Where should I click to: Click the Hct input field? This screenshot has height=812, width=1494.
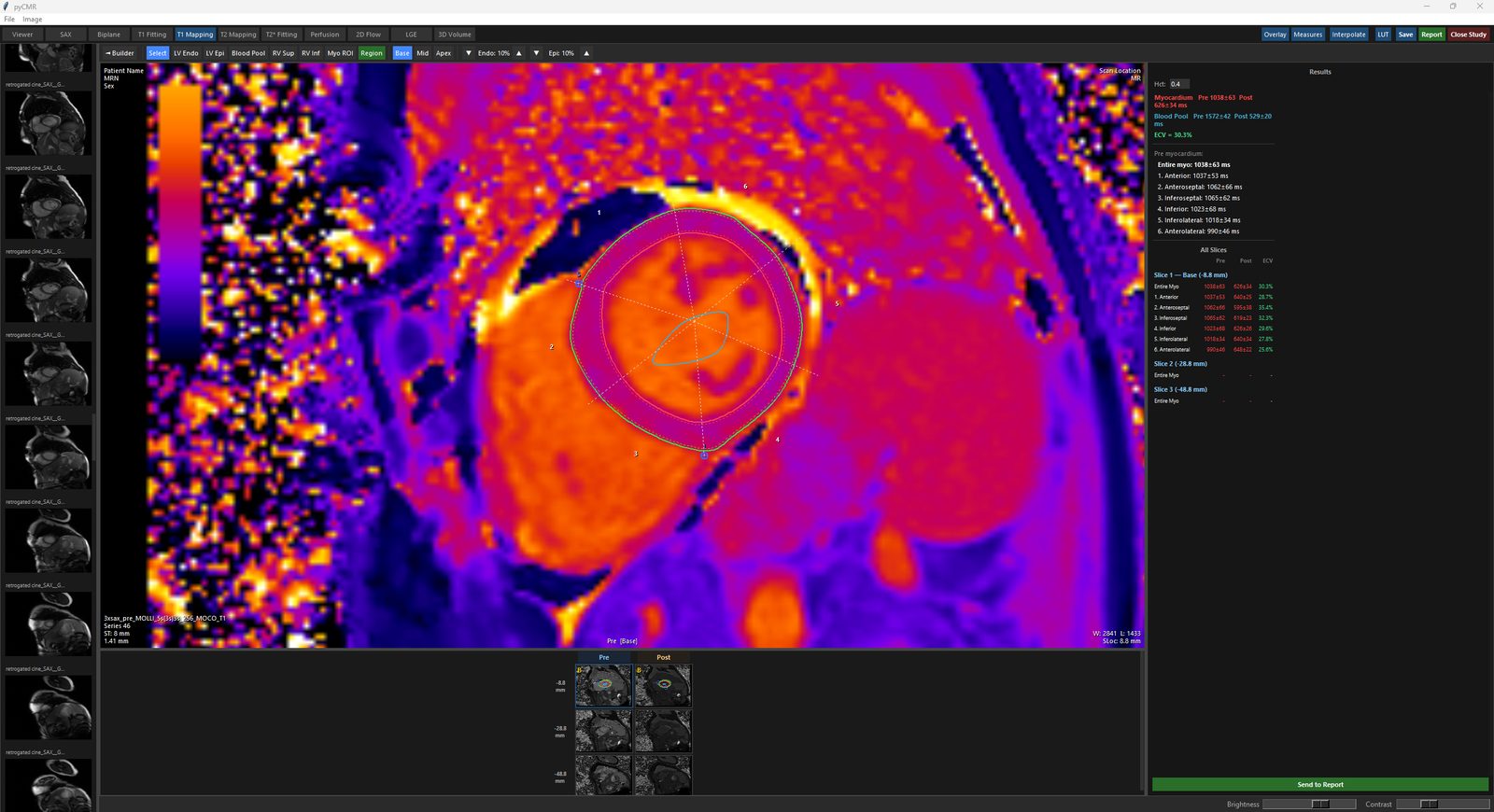click(x=1179, y=84)
